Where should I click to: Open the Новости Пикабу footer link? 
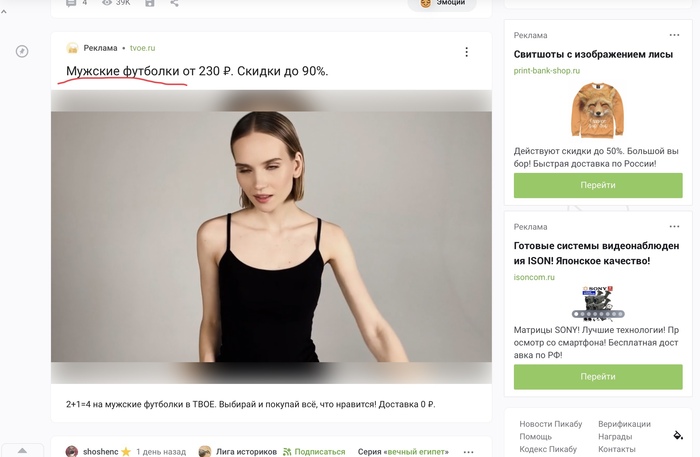[549, 424]
